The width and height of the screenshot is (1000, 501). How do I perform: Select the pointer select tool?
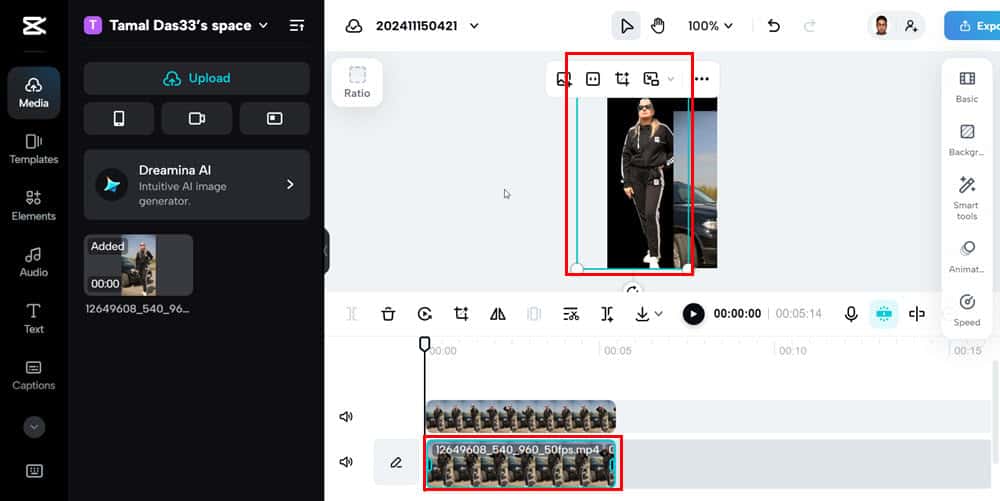pyautogui.click(x=626, y=26)
